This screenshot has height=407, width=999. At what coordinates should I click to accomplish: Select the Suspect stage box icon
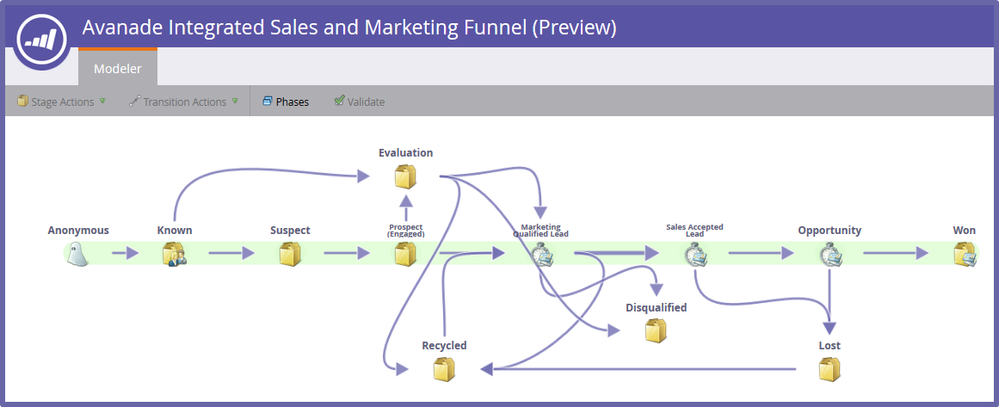pyautogui.click(x=290, y=254)
